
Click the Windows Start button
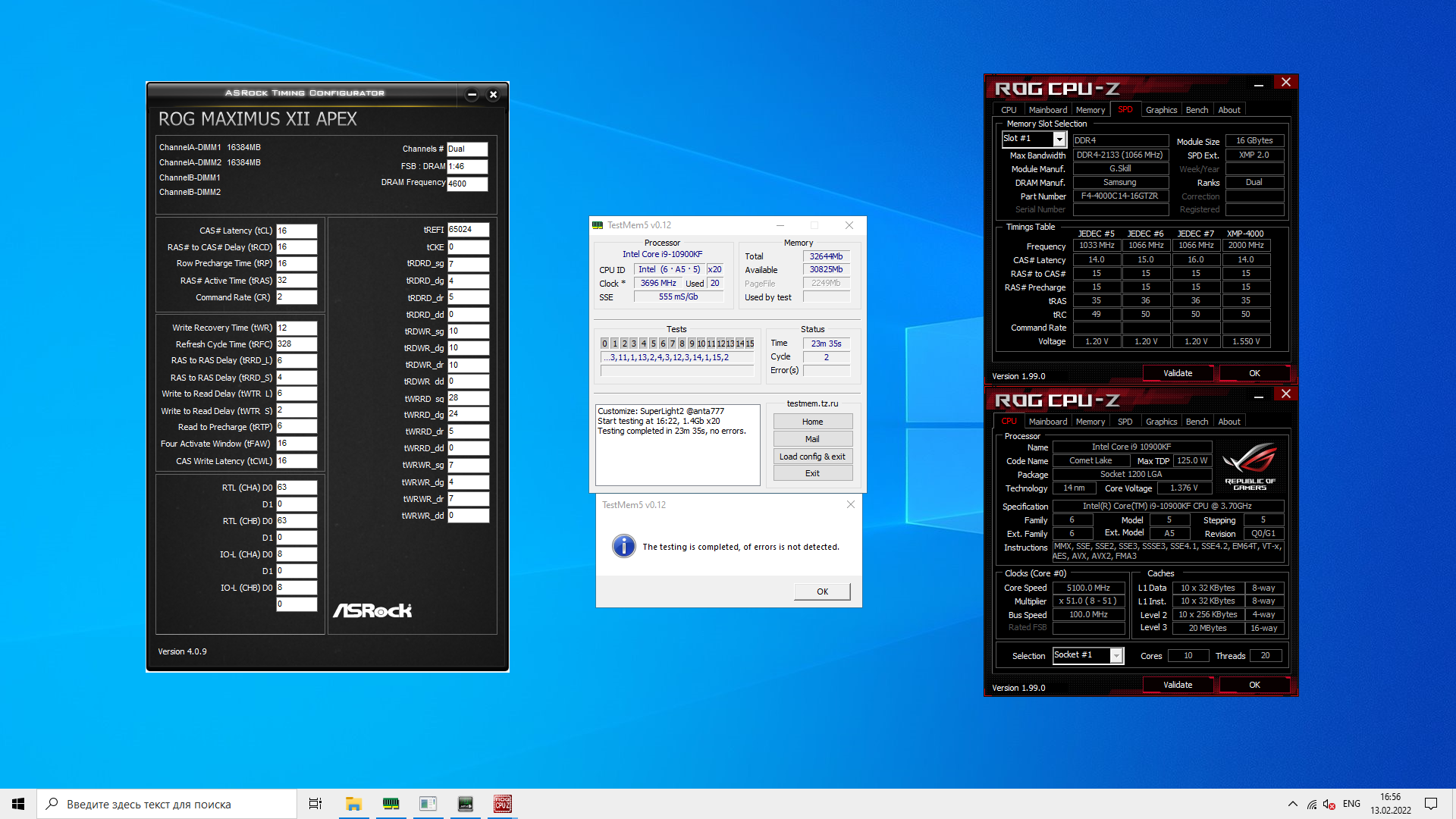pos(18,804)
